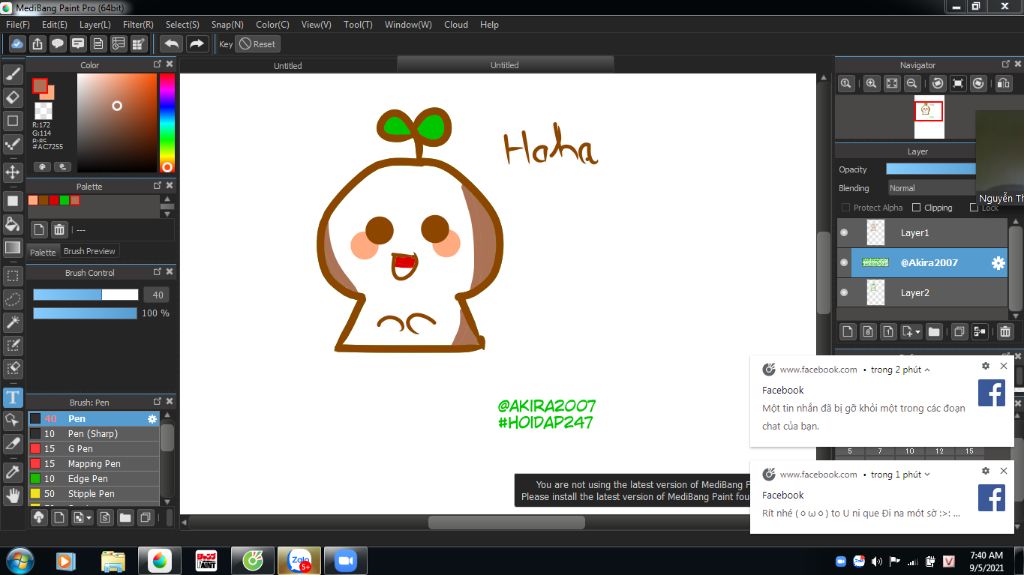Open settings gear of Pen brush
1024x575 pixels.
[152, 419]
